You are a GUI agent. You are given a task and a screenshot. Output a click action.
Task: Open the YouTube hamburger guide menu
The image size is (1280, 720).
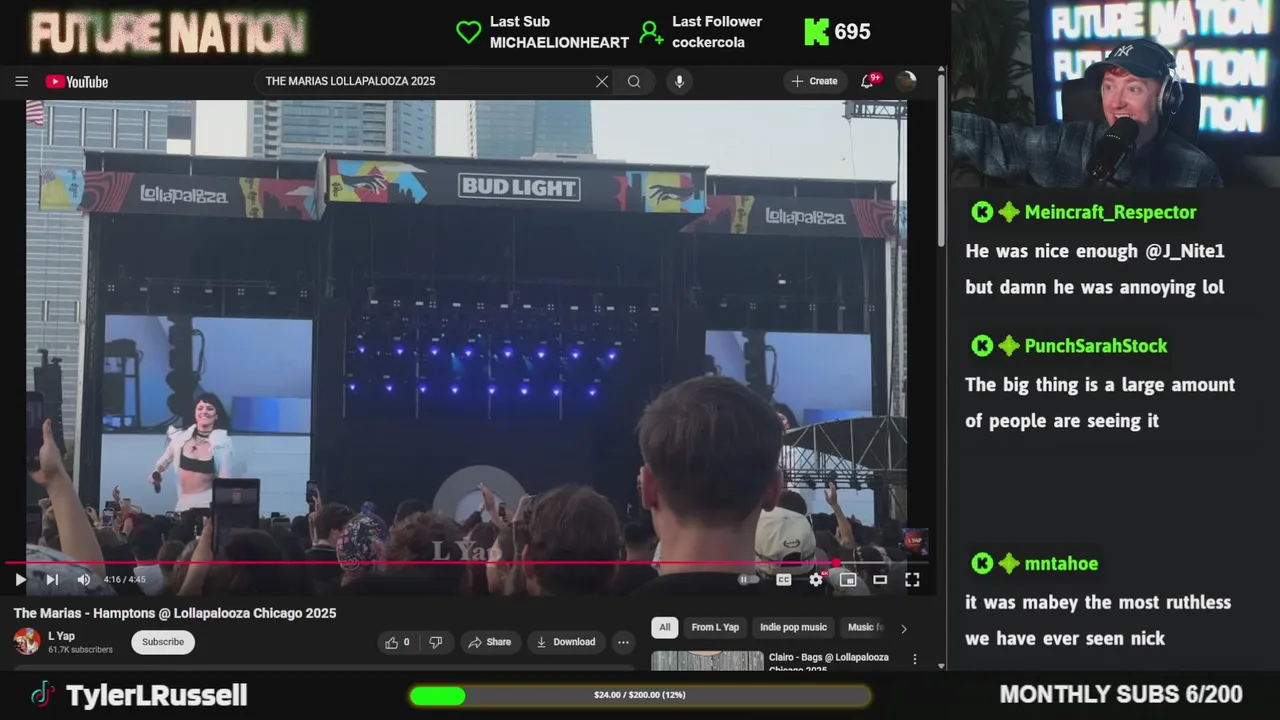point(21,82)
